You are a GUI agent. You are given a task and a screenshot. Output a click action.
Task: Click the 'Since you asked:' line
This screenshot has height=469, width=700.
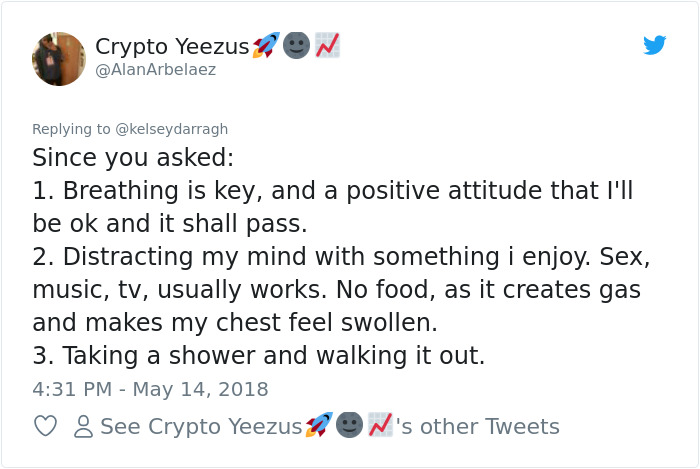133,158
